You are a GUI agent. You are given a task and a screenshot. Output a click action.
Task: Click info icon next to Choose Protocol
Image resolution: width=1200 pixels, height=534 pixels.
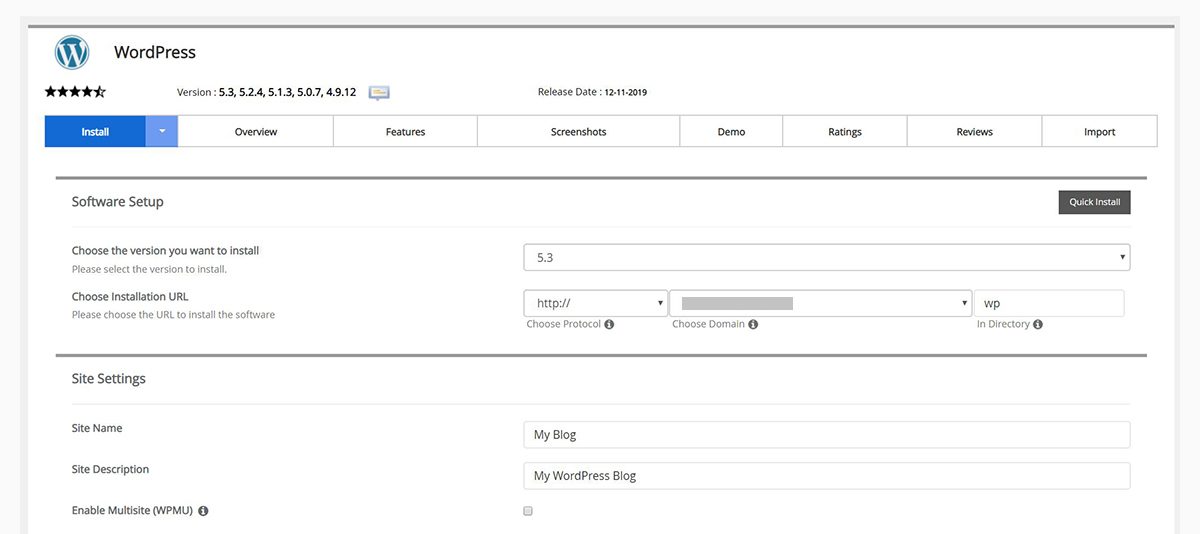609,325
